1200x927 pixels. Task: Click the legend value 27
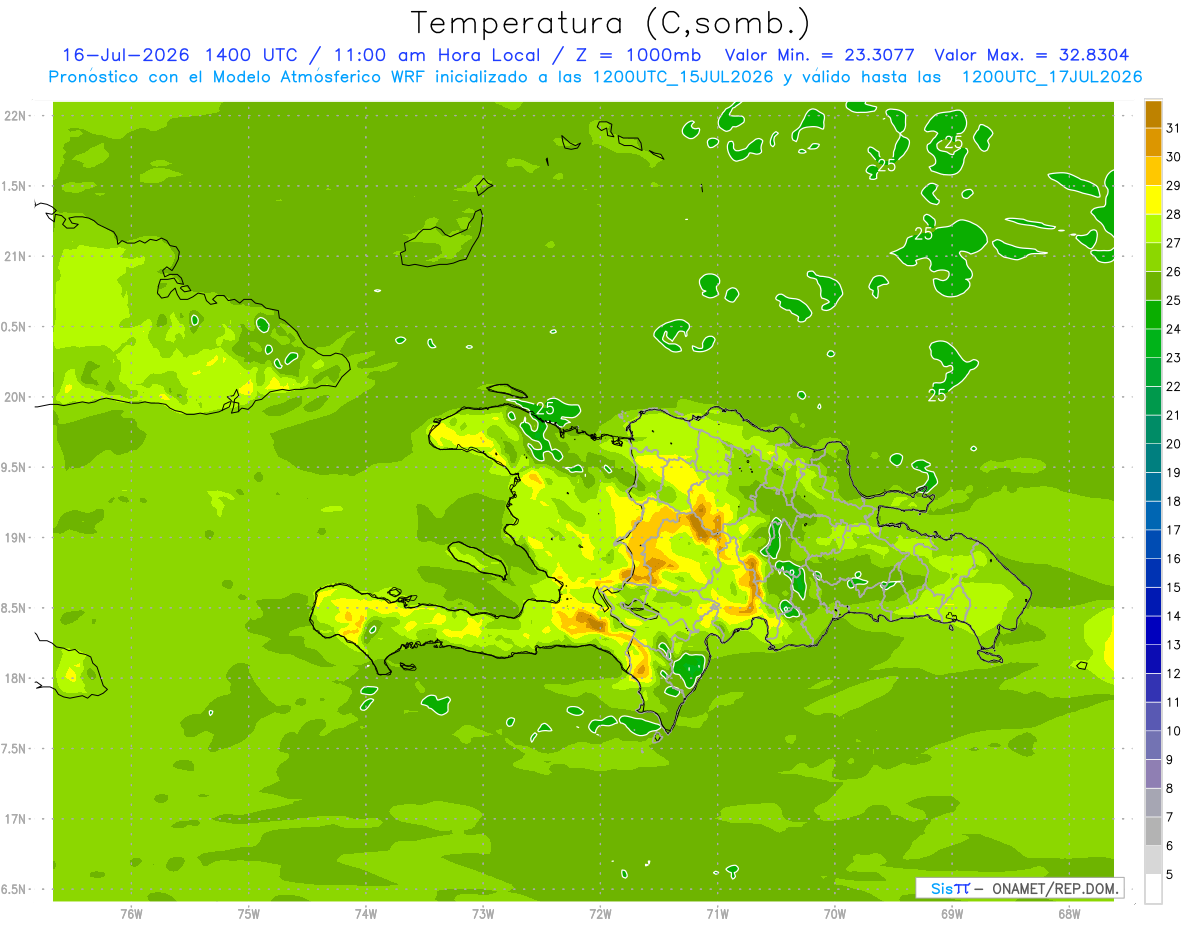pyautogui.click(x=1174, y=243)
